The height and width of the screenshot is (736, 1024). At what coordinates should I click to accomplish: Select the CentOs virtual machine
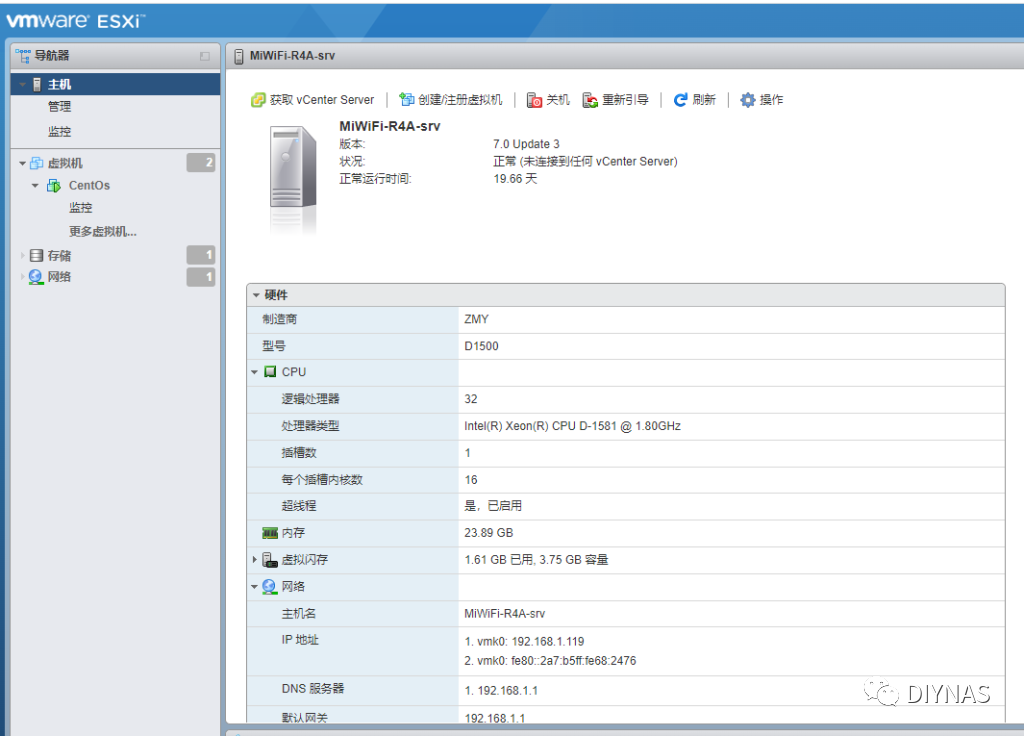(x=89, y=185)
